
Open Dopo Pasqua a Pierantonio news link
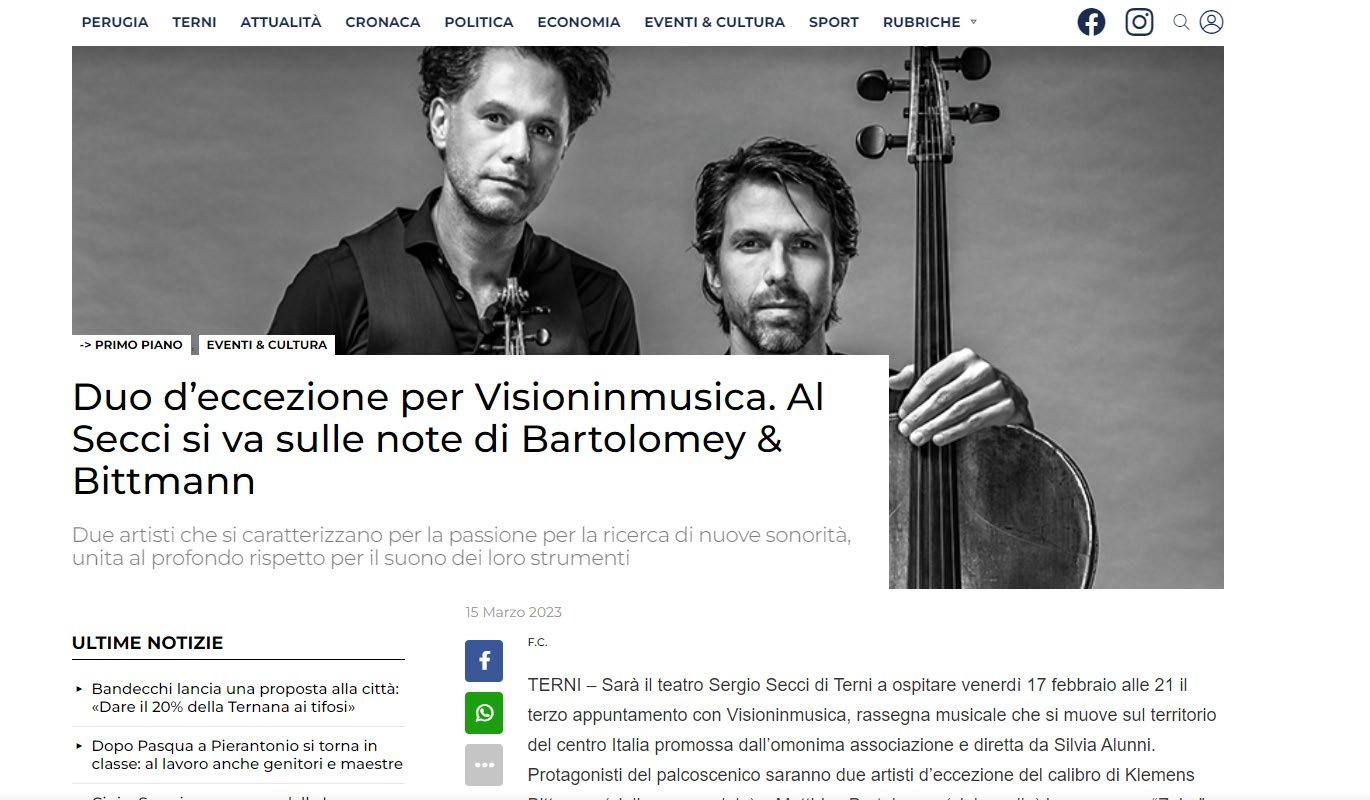click(247, 755)
